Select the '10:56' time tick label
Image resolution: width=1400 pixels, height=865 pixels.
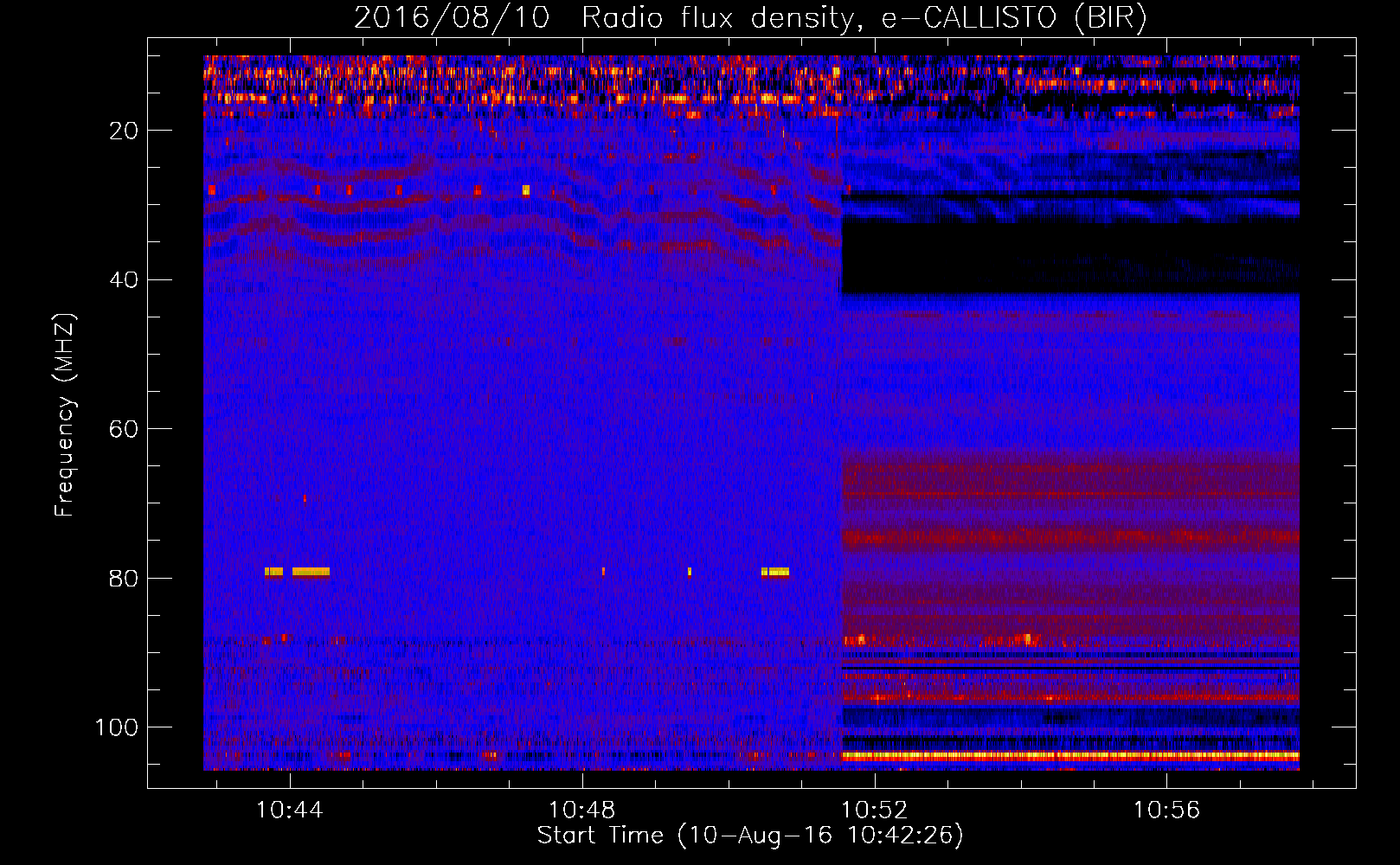(1167, 810)
